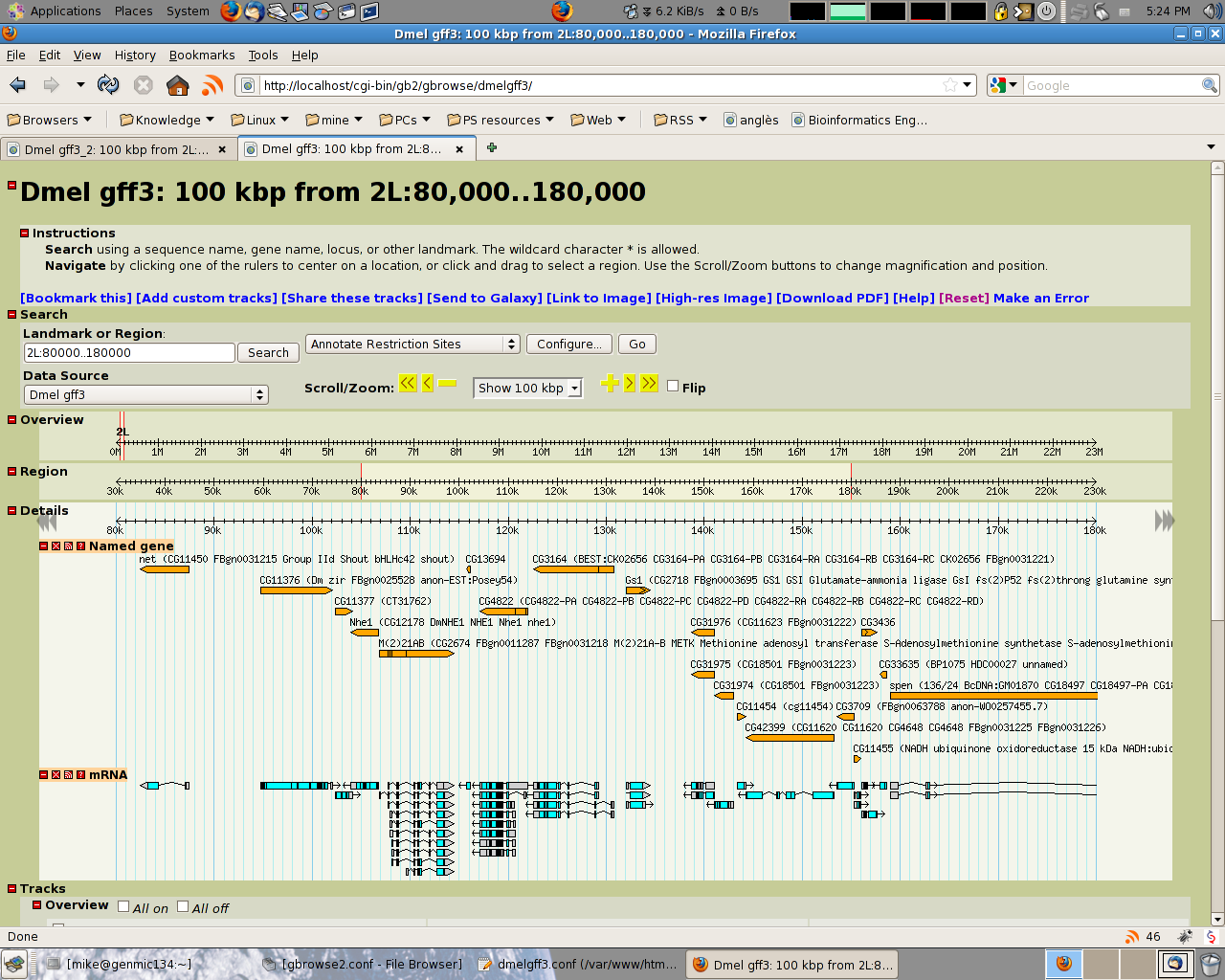The width and height of the screenshot is (1225, 980).
Task: Open the History menu
Action: tap(135, 56)
